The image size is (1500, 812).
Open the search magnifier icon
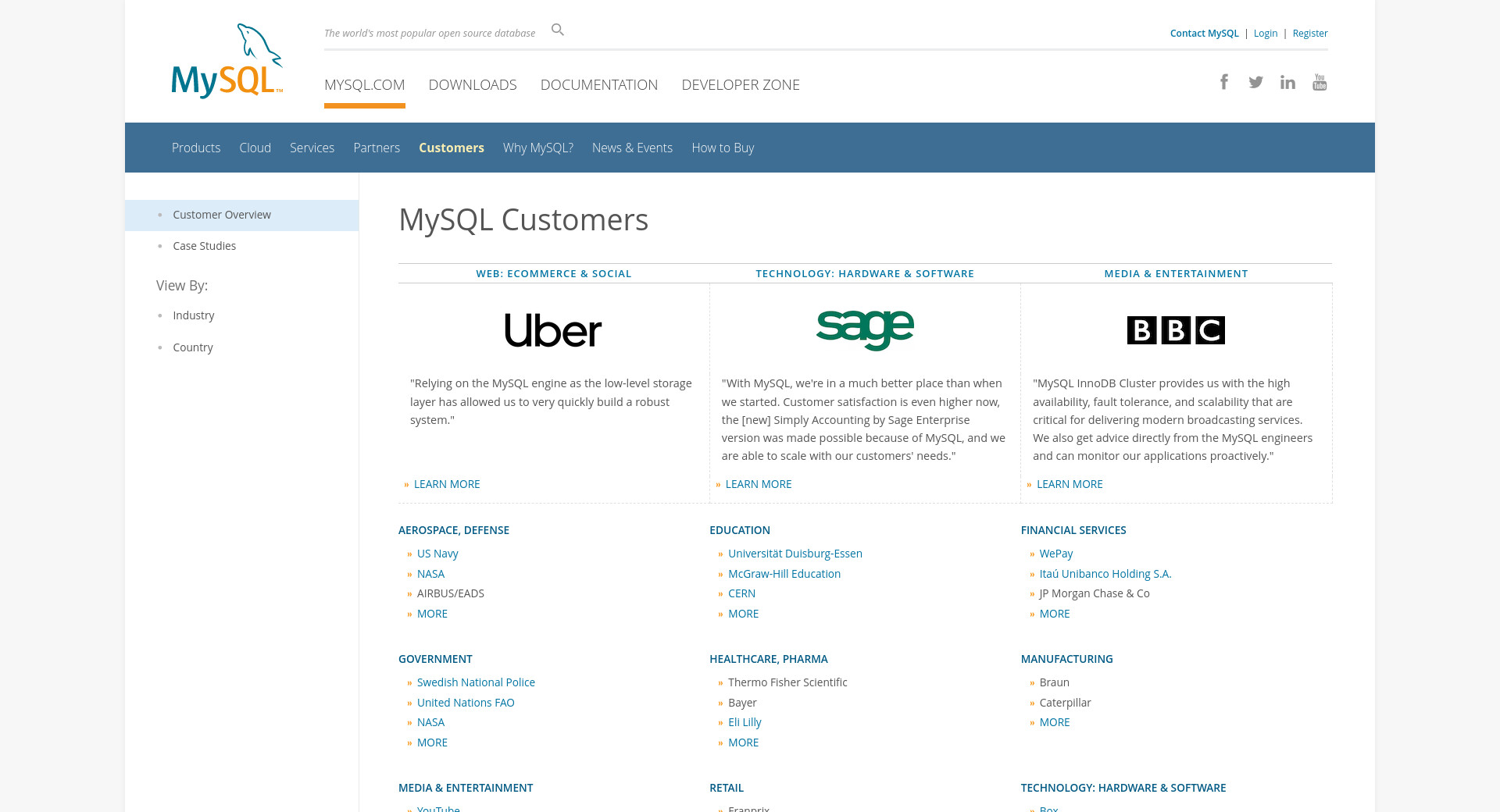[x=557, y=30]
